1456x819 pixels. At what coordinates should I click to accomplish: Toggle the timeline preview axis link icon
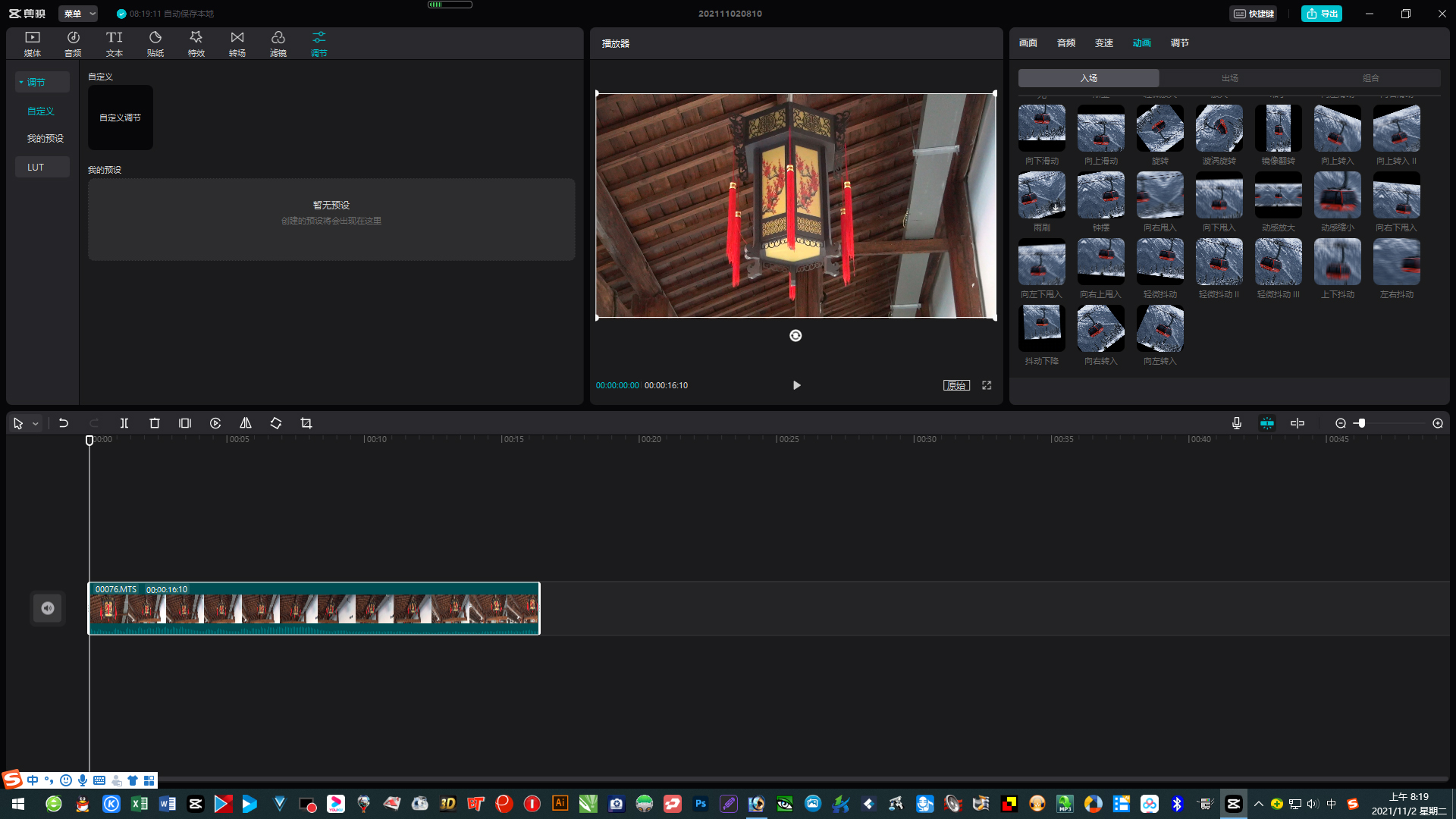pos(1298,423)
